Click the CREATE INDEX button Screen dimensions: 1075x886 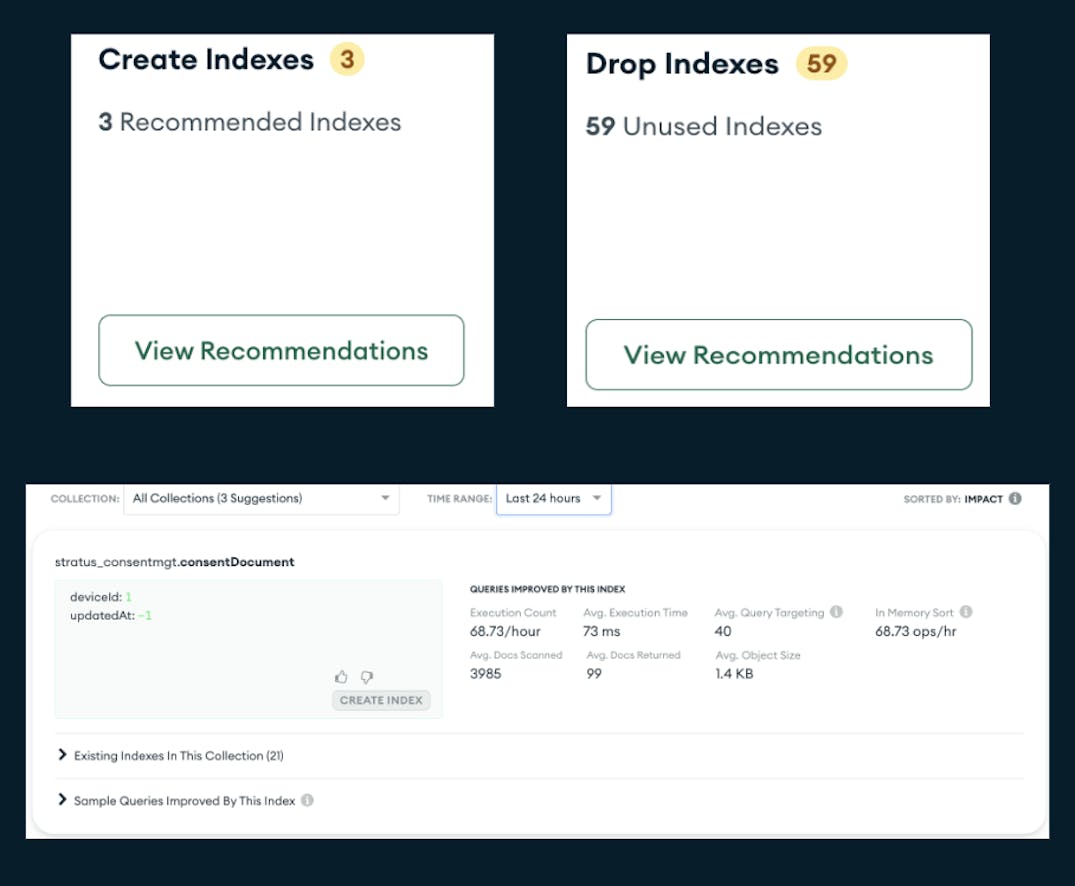point(380,700)
